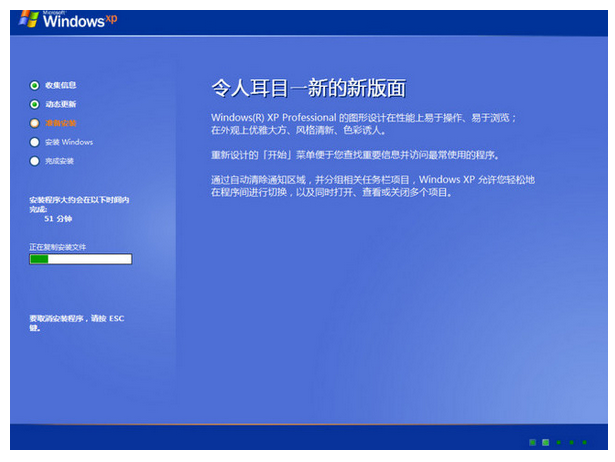The width and height of the screenshot is (615, 462).
Task: Click the 令人耳目一新的新版面 heading
Action: (309, 87)
